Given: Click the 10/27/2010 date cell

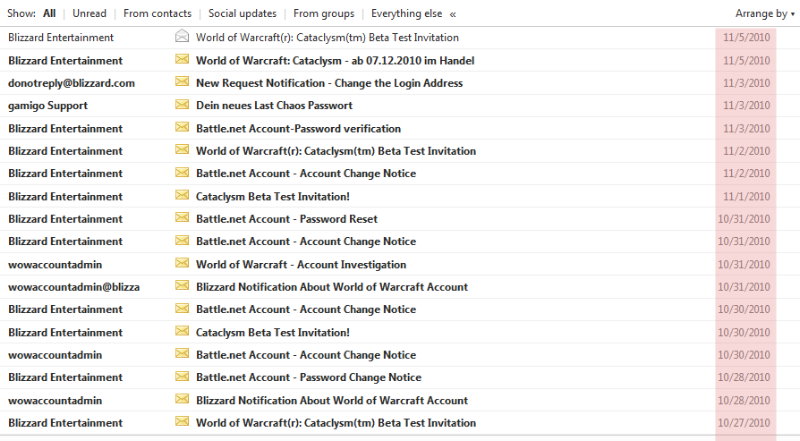Looking at the screenshot, I should click(x=743, y=423).
